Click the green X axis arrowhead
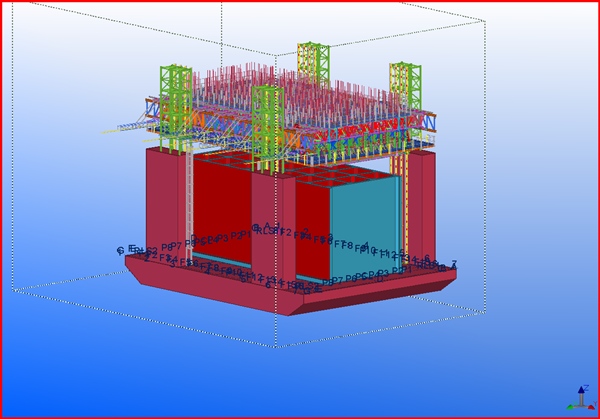600x419 pixels. (x=569, y=406)
